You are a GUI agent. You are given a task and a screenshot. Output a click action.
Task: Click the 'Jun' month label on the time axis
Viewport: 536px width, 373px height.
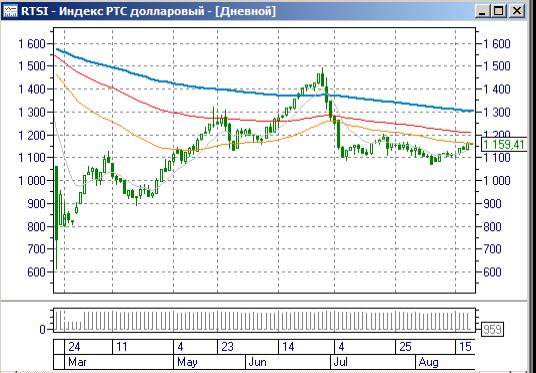pyautogui.click(x=257, y=362)
